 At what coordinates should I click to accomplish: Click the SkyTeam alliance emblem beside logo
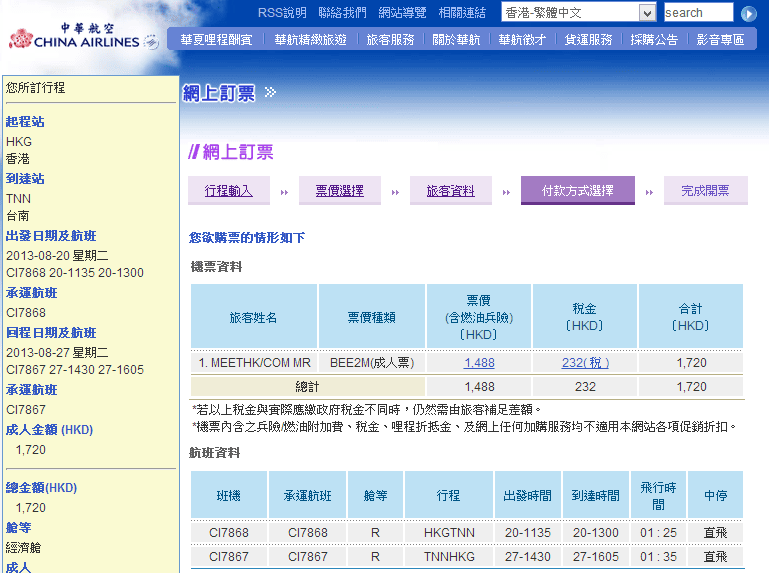pyautogui.click(x=151, y=42)
